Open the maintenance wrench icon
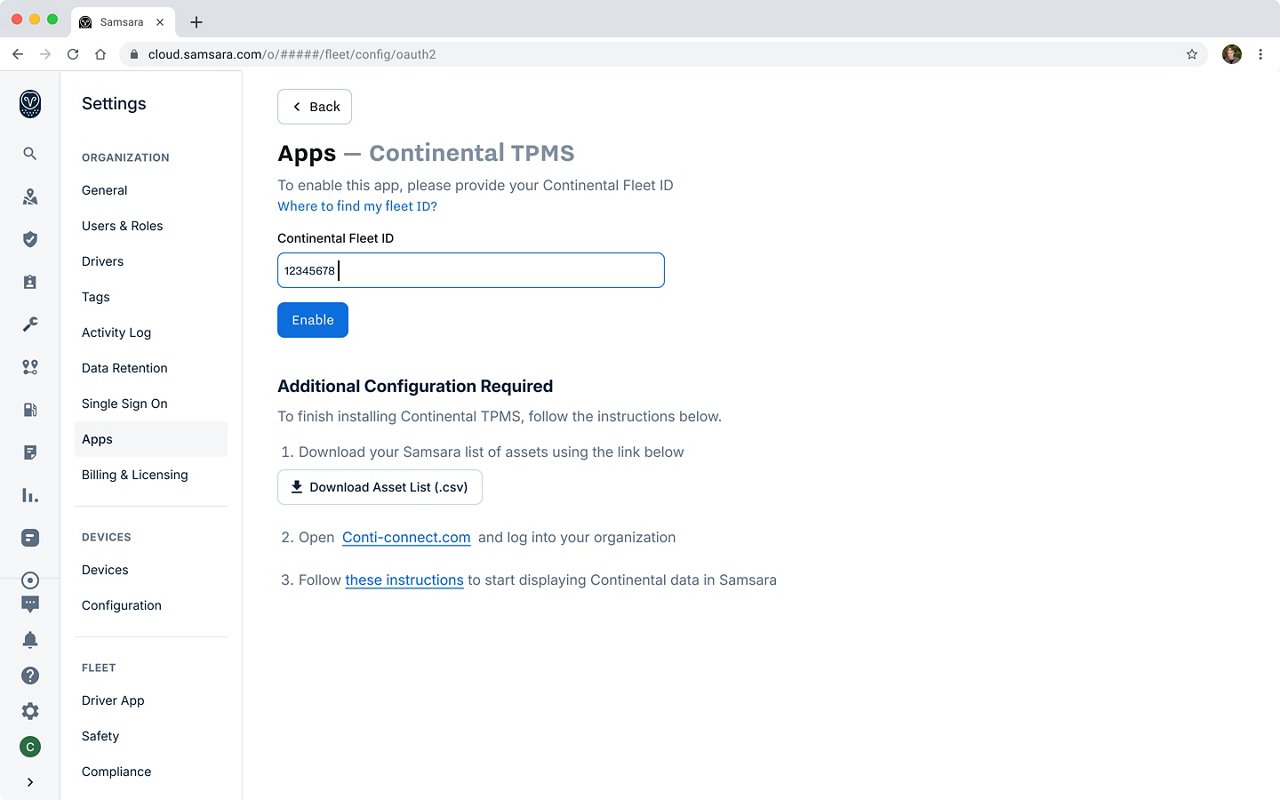 30,324
